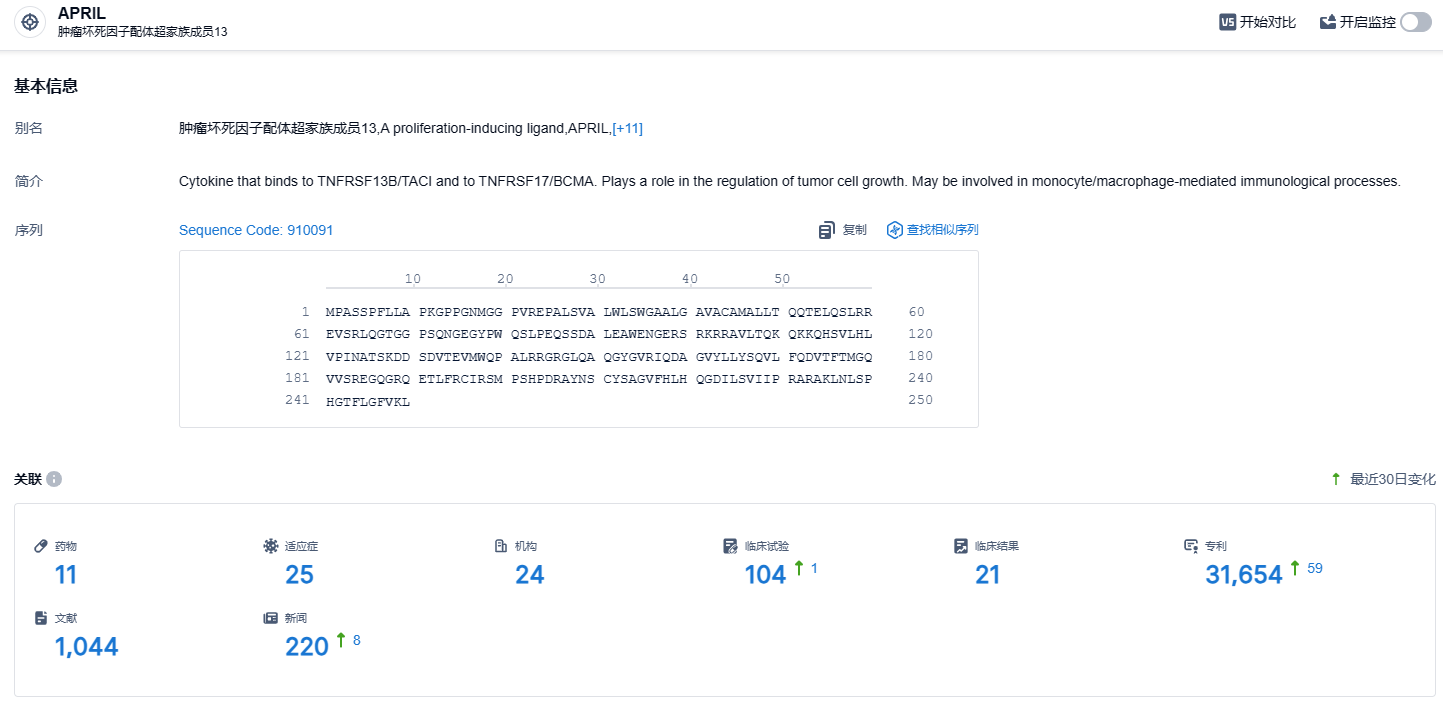The image size is (1443, 703).
Task: Open the 11 drugs count
Action: click(66, 575)
